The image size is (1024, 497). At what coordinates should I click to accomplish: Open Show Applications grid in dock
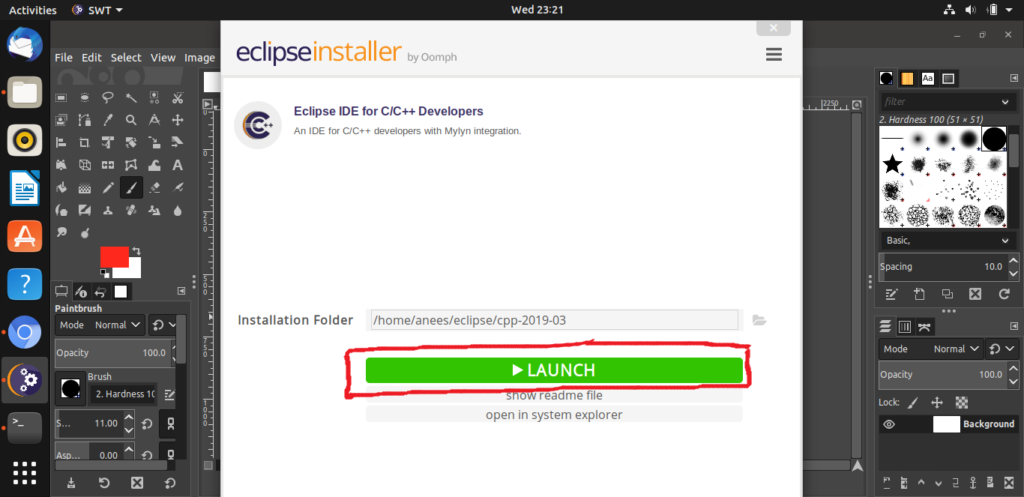24,472
